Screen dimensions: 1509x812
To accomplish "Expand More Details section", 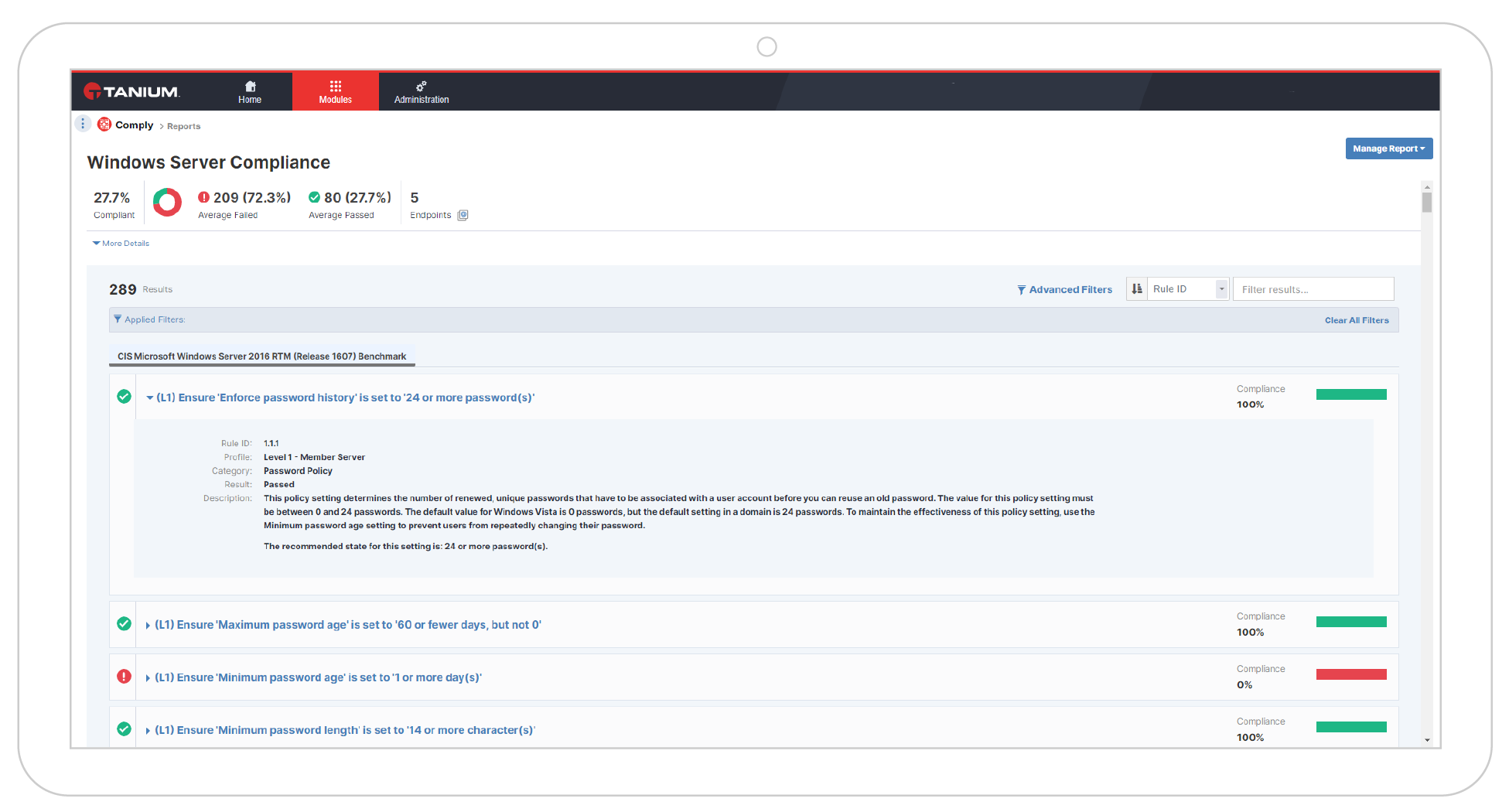I will (121, 244).
